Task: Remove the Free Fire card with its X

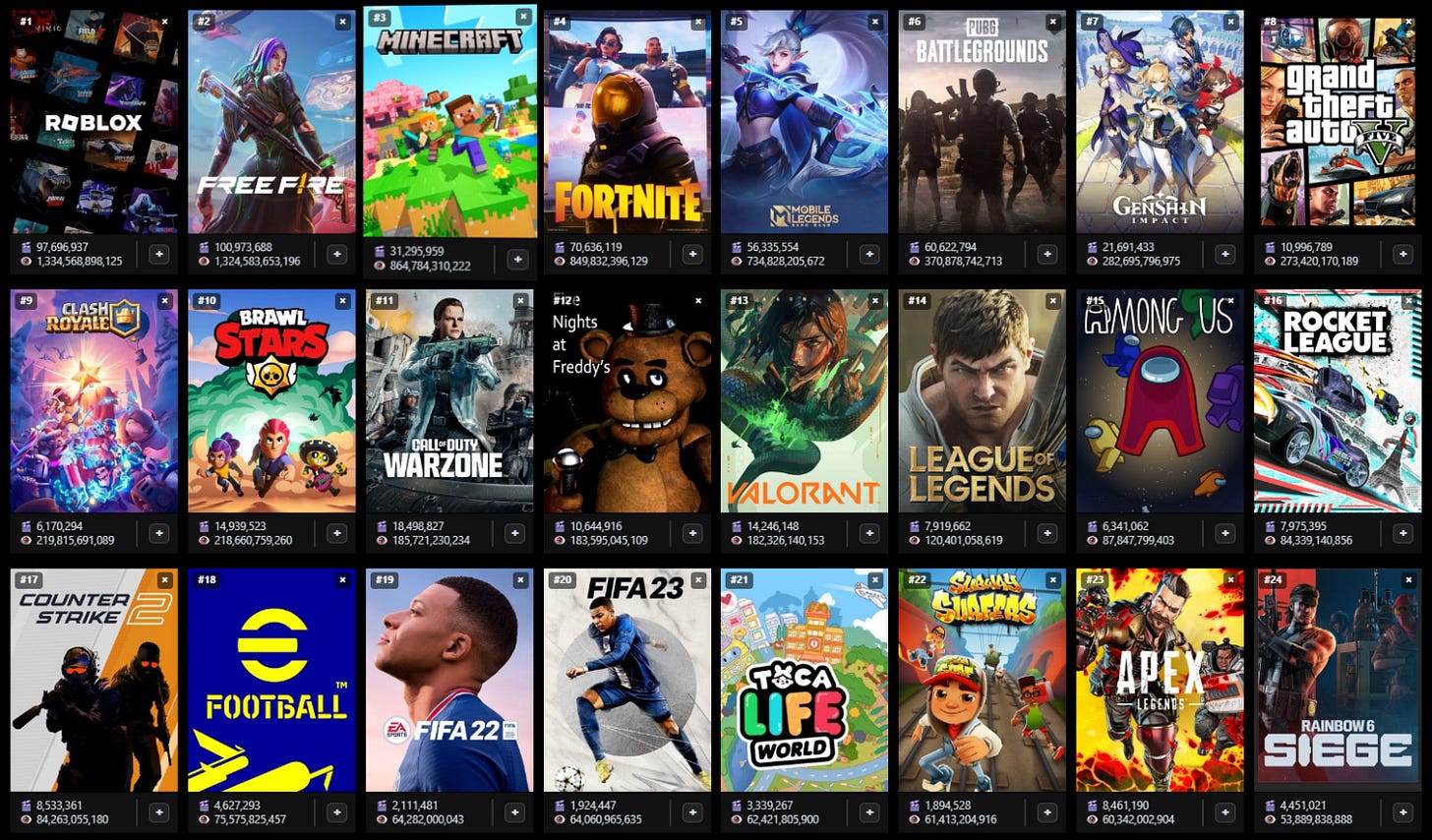Action: tap(342, 22)
